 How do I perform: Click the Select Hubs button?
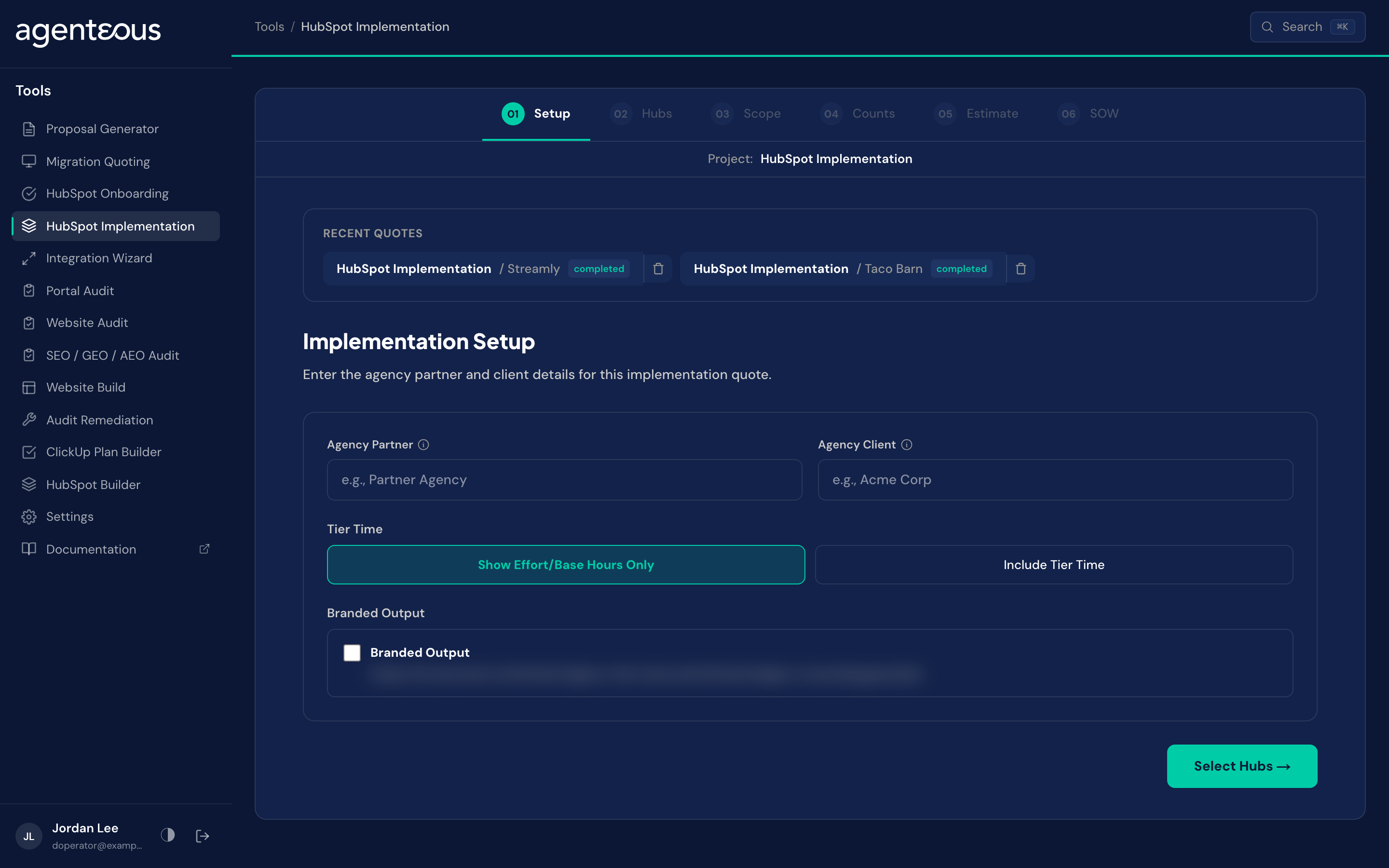[x=1242, y=766]
